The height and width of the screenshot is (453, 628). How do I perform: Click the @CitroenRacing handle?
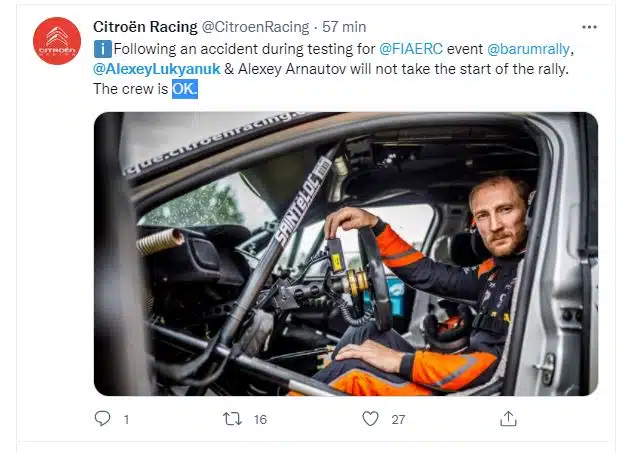[x=256, y=27]
